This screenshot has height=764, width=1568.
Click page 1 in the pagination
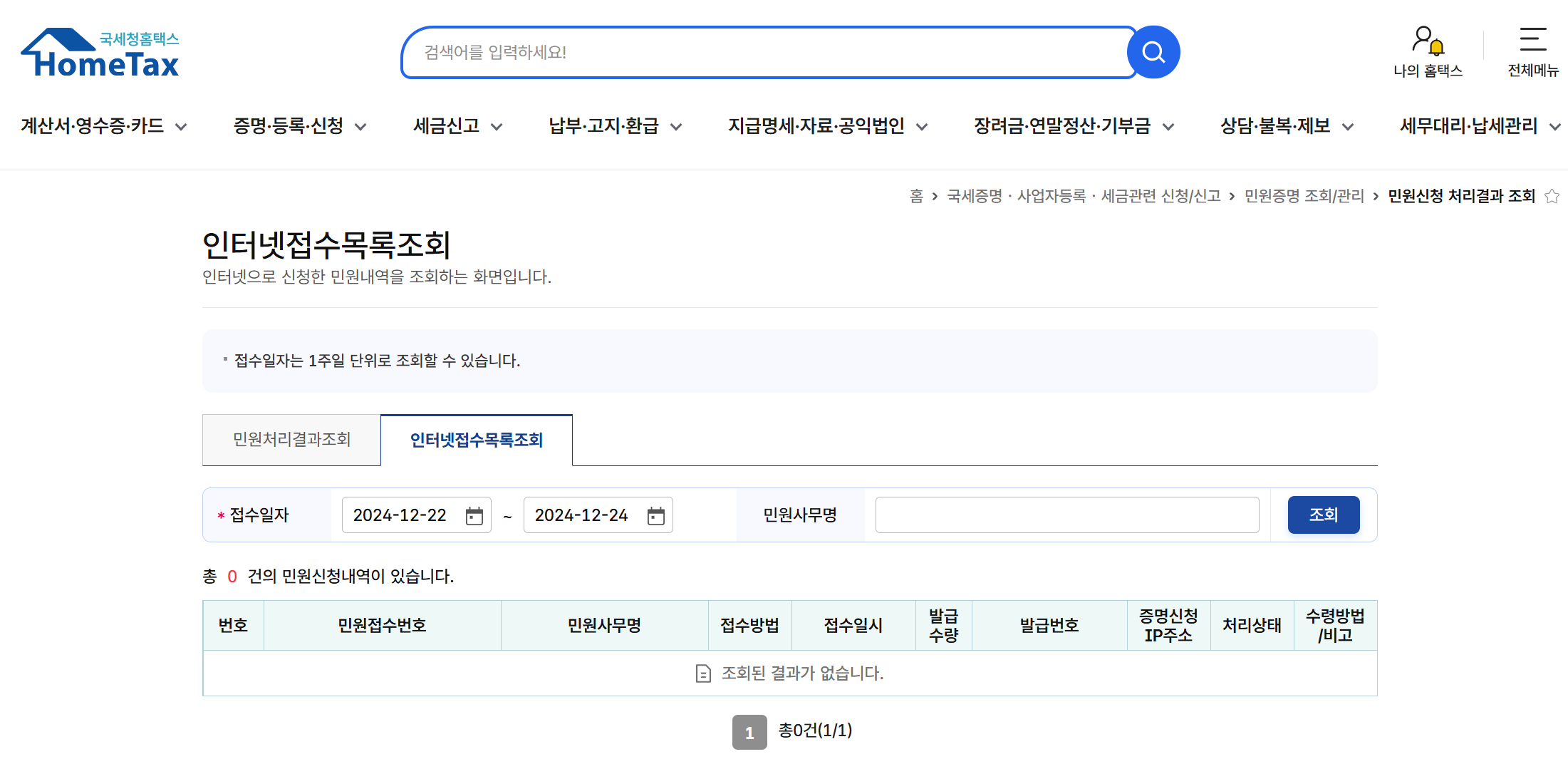(x=749, y=731)
